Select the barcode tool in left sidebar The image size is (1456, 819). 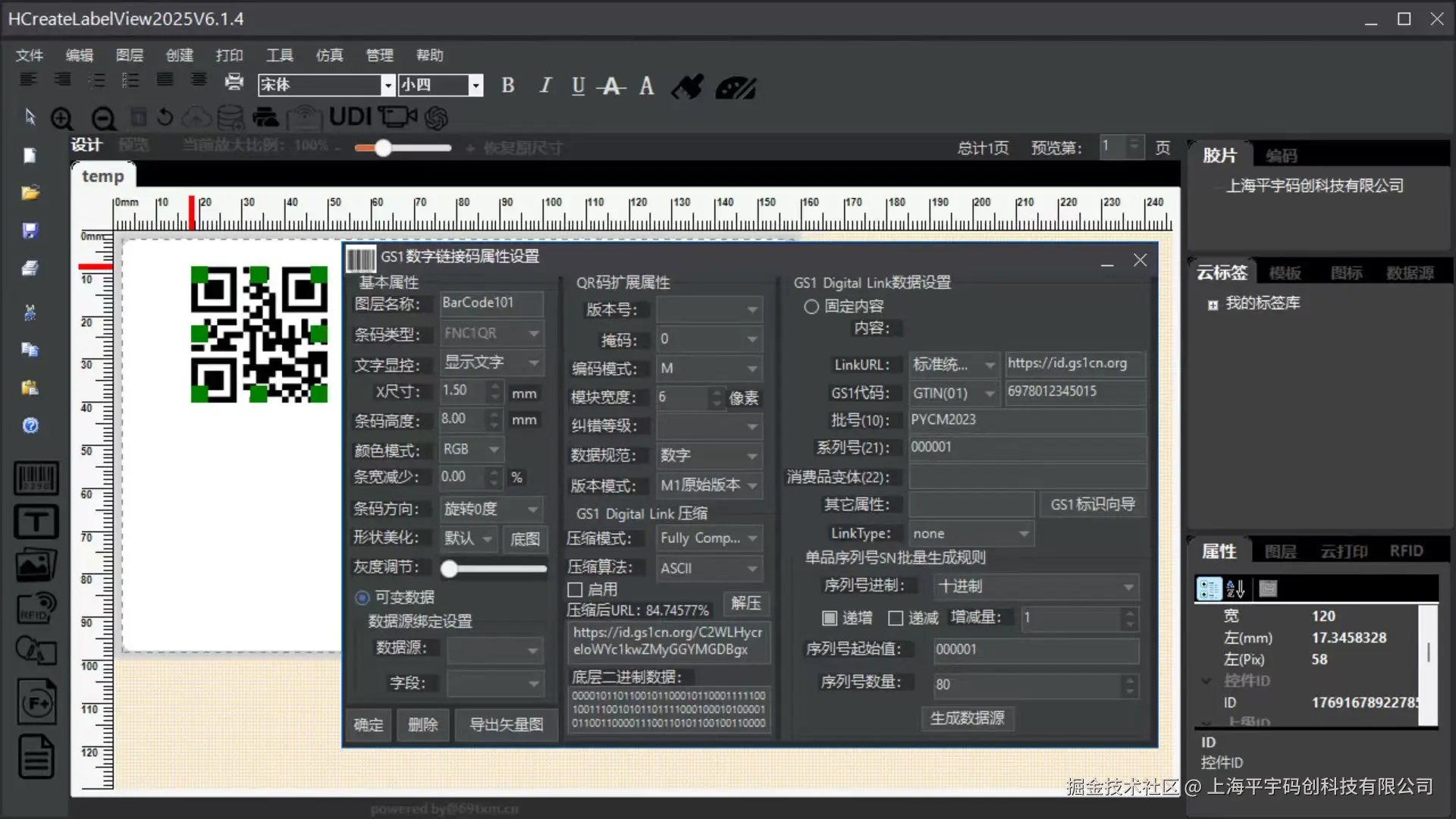[x=36, y=478]
